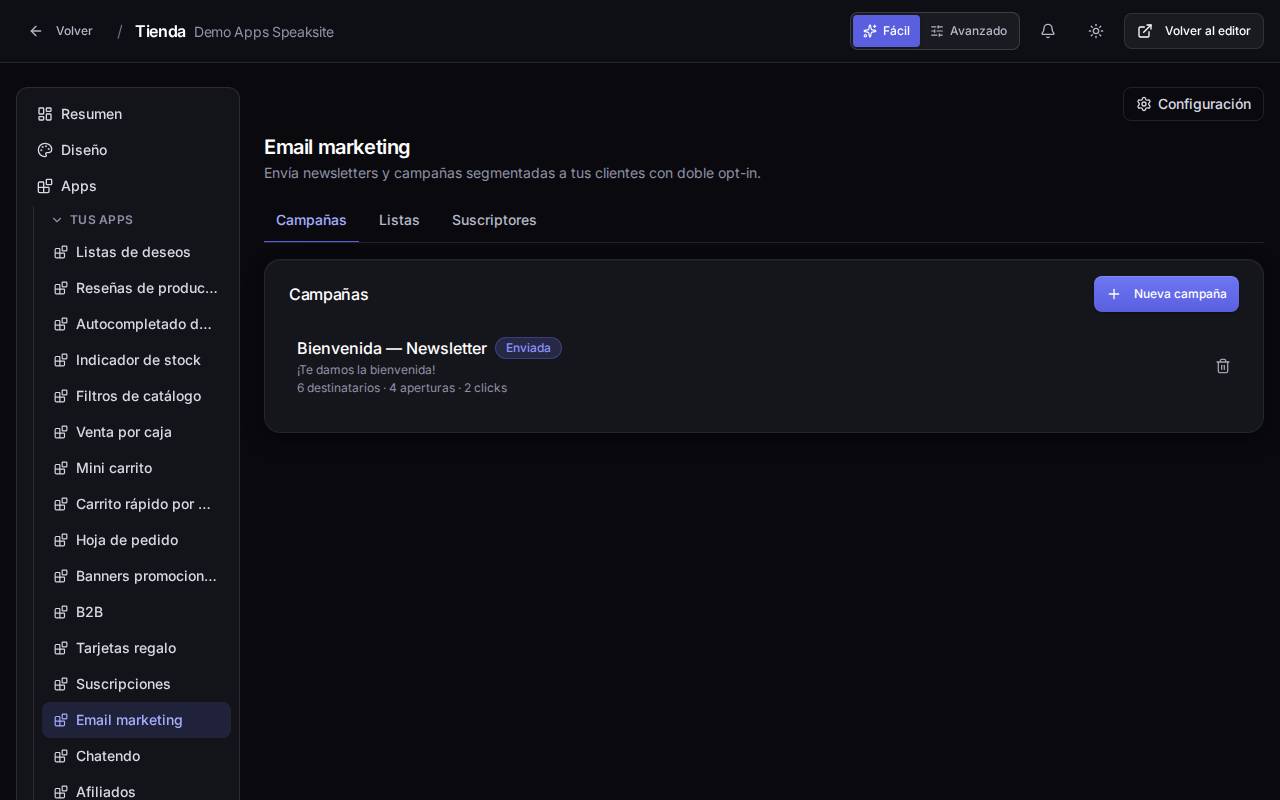The width and height of the screenshot is (1280, 800).
Task: Open the Configuración settings button
Action: pyautogui.click(x=1193, y=104)
